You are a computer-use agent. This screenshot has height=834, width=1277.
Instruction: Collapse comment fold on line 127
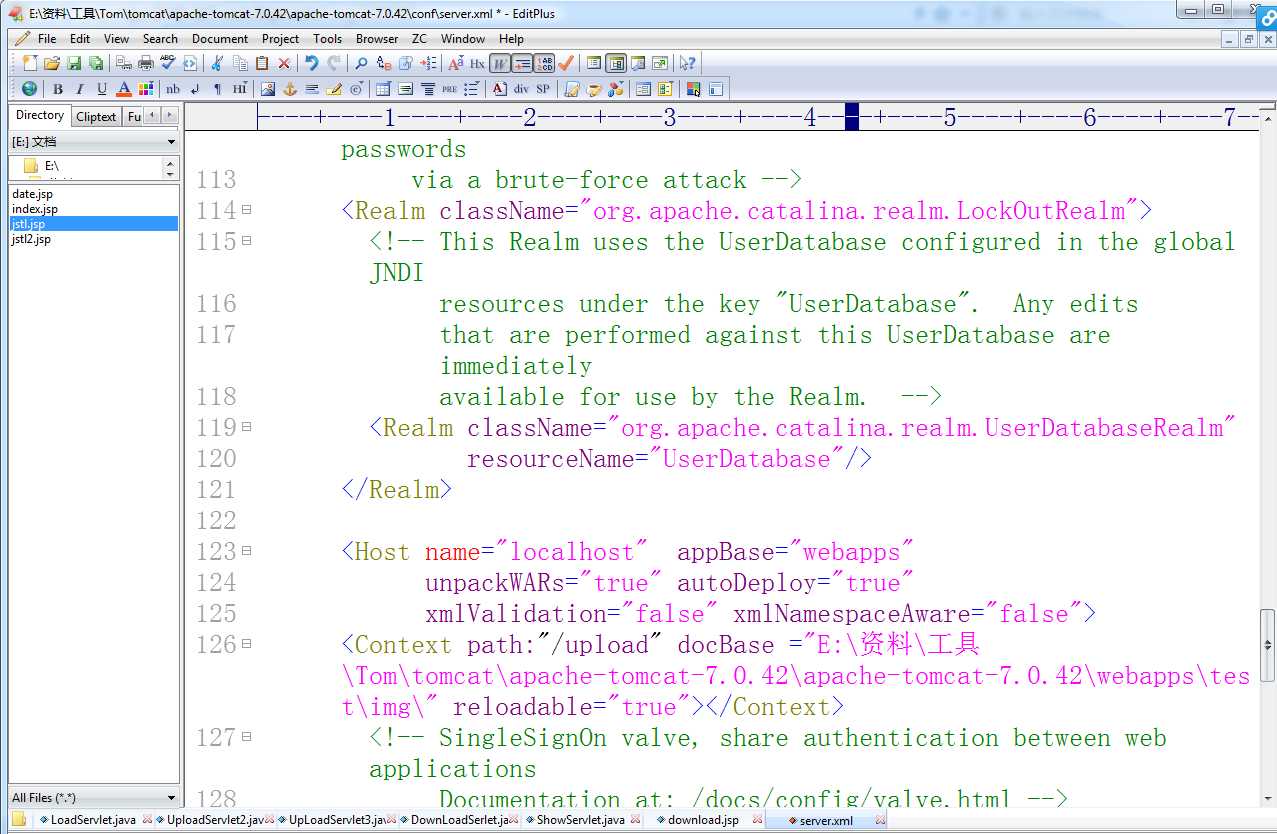coord(246,737)
